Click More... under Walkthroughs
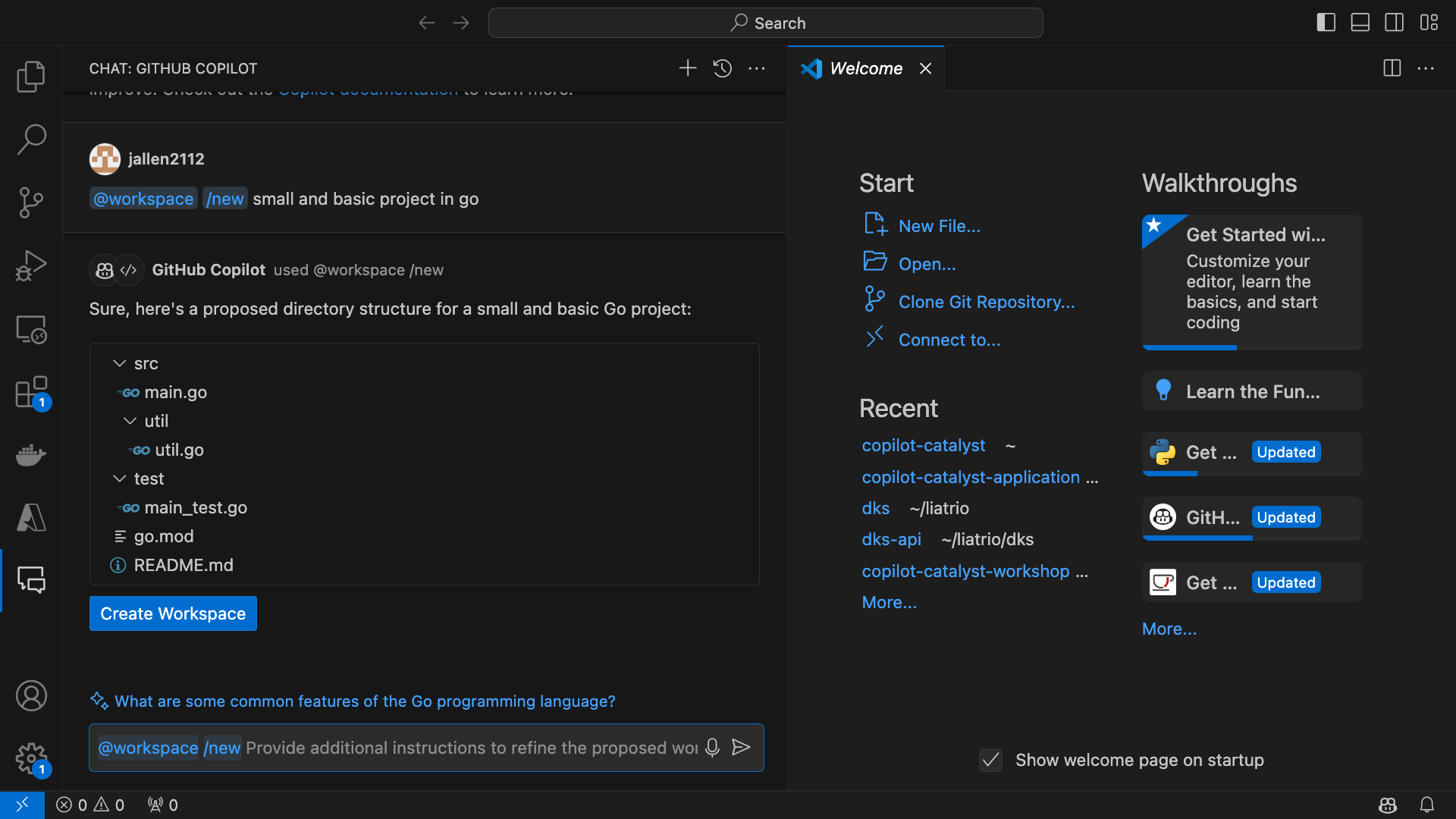The image size is (1456, 819). (1169, 629)
